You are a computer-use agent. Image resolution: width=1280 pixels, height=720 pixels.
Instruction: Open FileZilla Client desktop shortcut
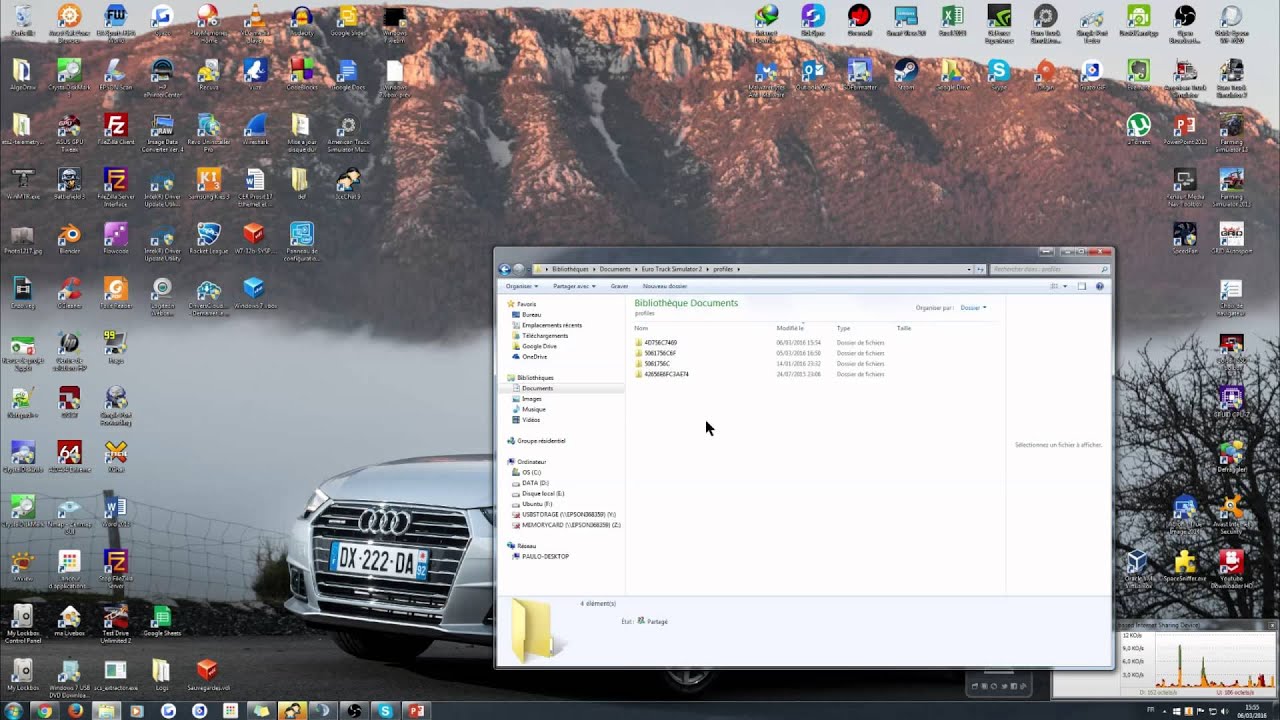pos(116,130)
